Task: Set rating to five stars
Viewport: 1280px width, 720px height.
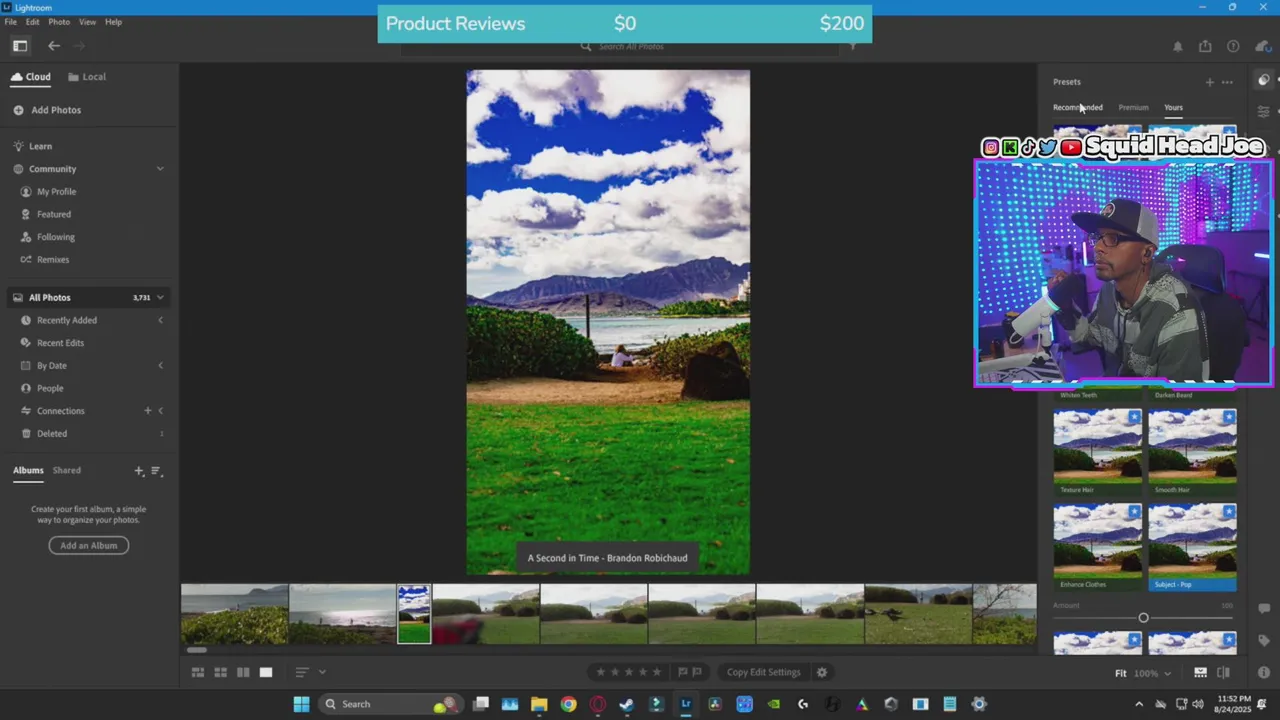Action: point(656,672)
